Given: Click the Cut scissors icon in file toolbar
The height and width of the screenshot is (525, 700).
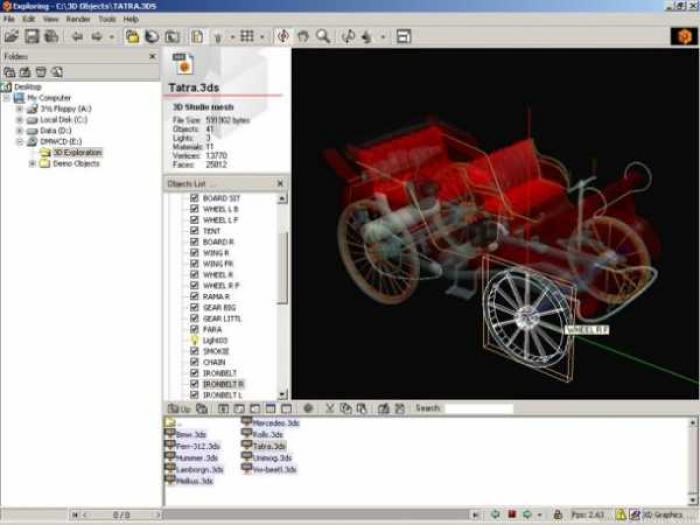Looking at the screenshot, I should coord(329,408).
